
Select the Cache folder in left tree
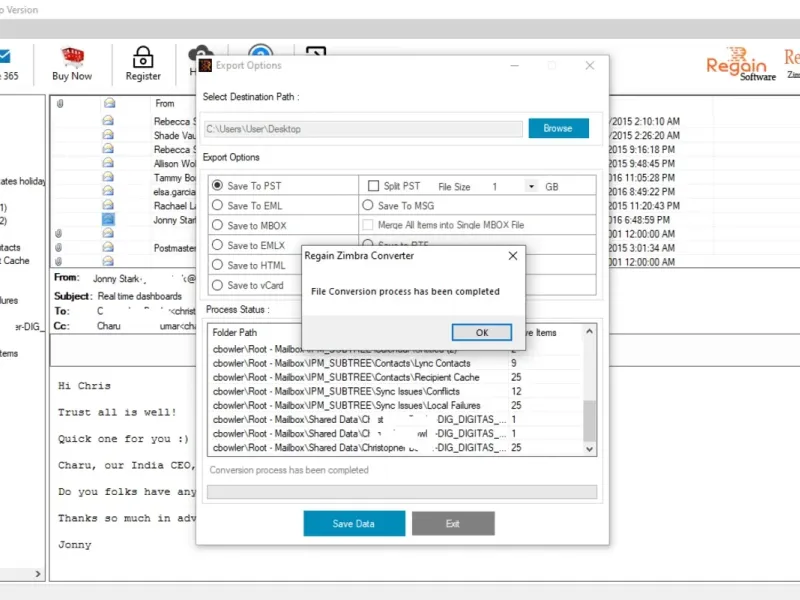click(x=15, y=261)
